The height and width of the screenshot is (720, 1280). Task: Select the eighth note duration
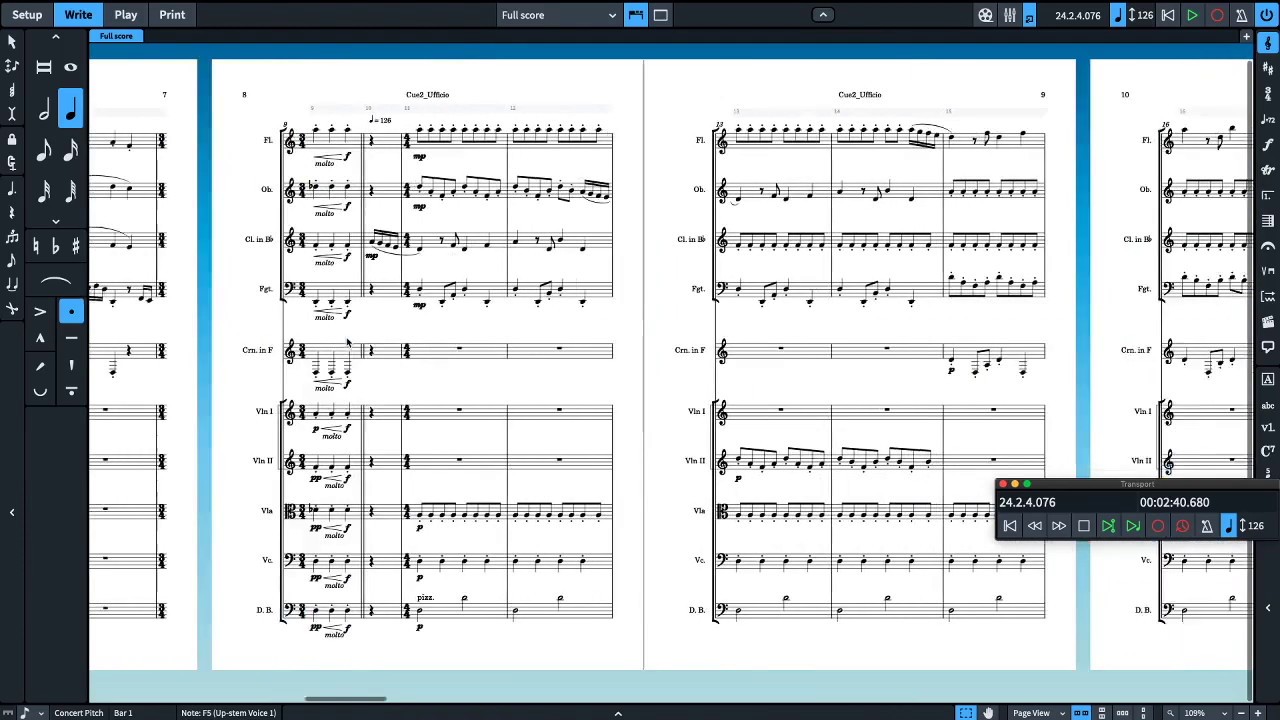pos(44,151)
